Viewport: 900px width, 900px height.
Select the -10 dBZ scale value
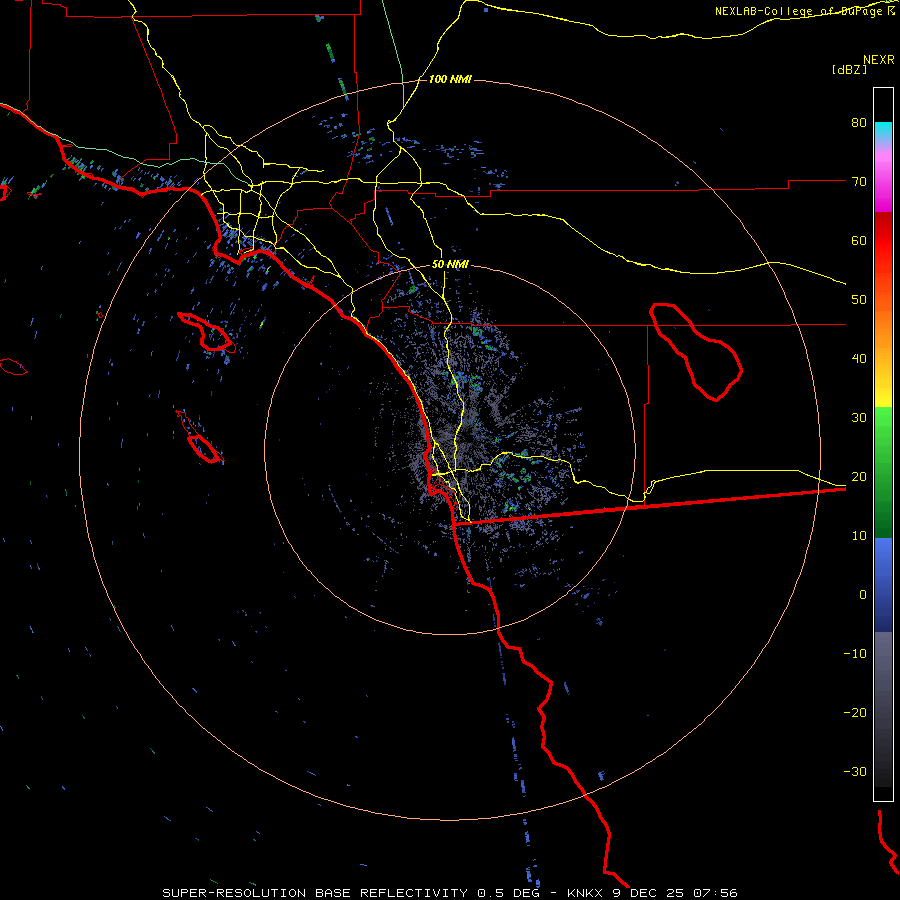tap(855, 654)
